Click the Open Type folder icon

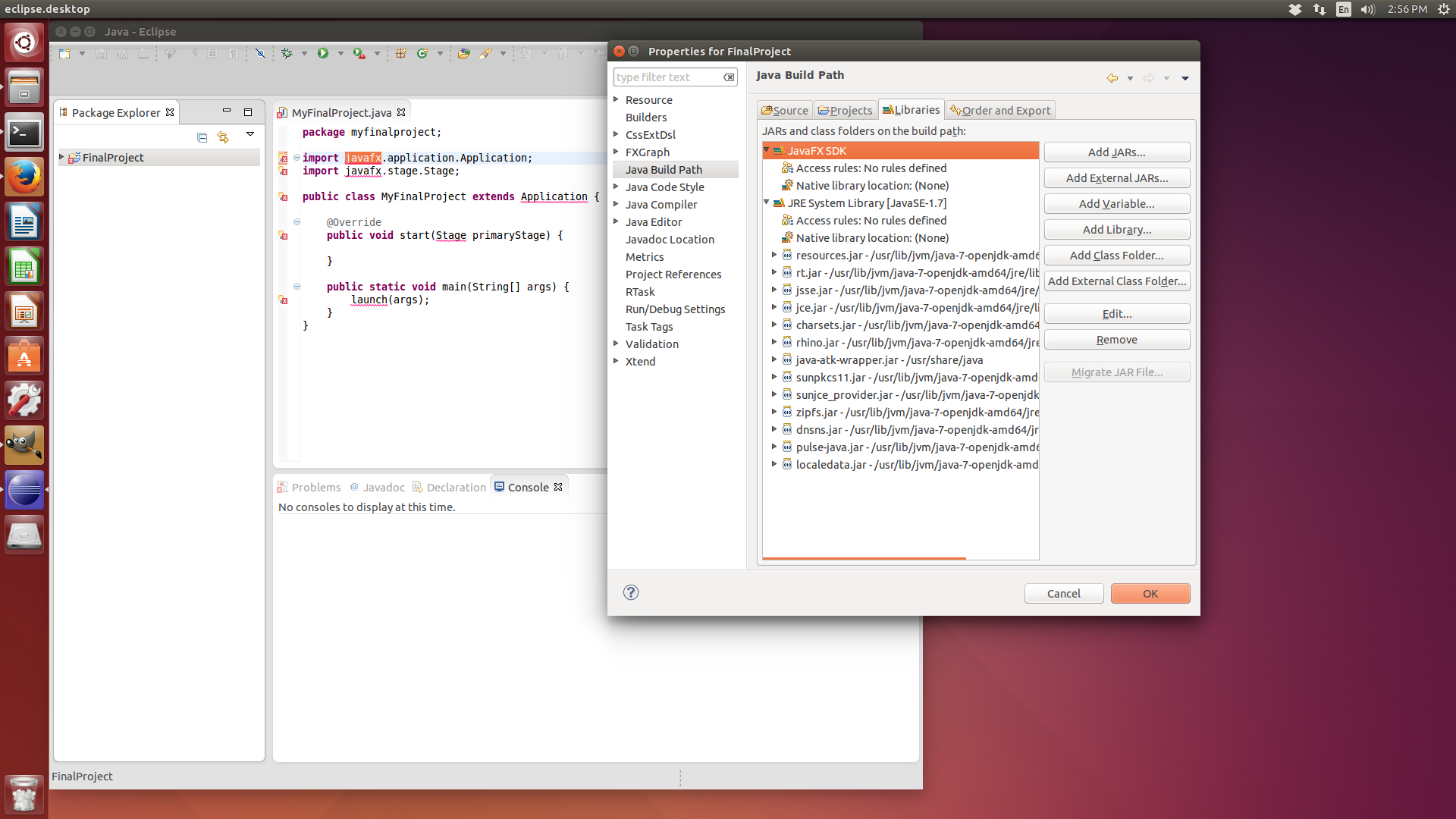pos(464,53)
